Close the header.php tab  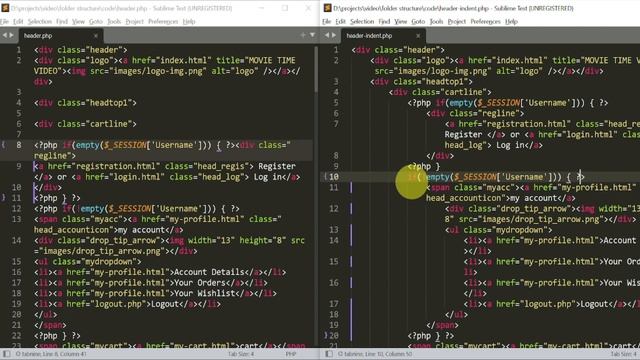[x=96, y=36]
